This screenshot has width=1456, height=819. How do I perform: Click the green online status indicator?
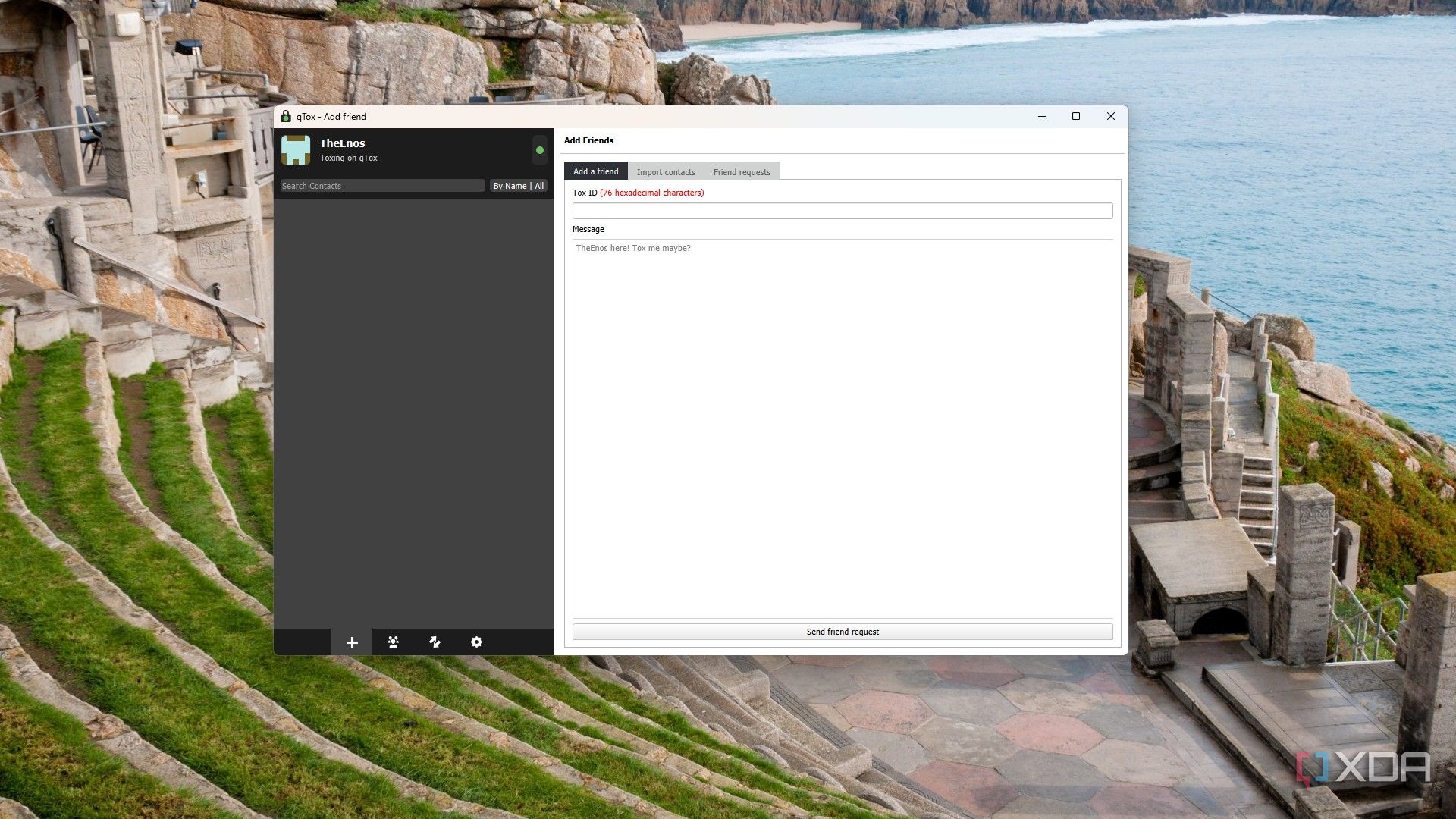(x=539, y=150)
